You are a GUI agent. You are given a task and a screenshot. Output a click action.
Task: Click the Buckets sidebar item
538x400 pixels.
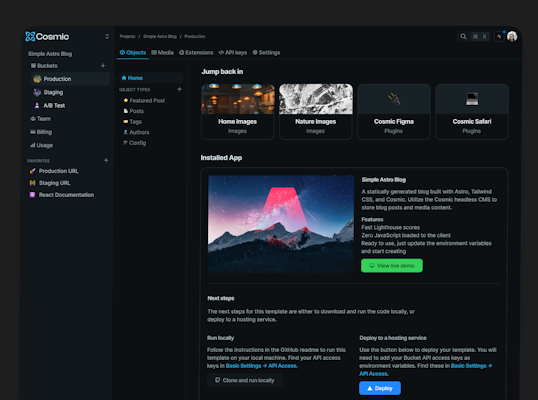(x=44, y=66)
